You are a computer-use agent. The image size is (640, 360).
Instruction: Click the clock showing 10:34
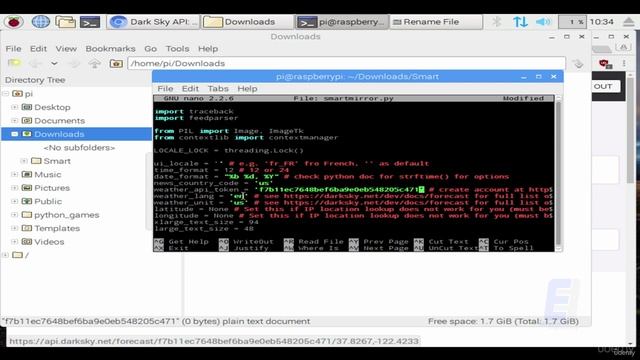(x=602, y=22)
